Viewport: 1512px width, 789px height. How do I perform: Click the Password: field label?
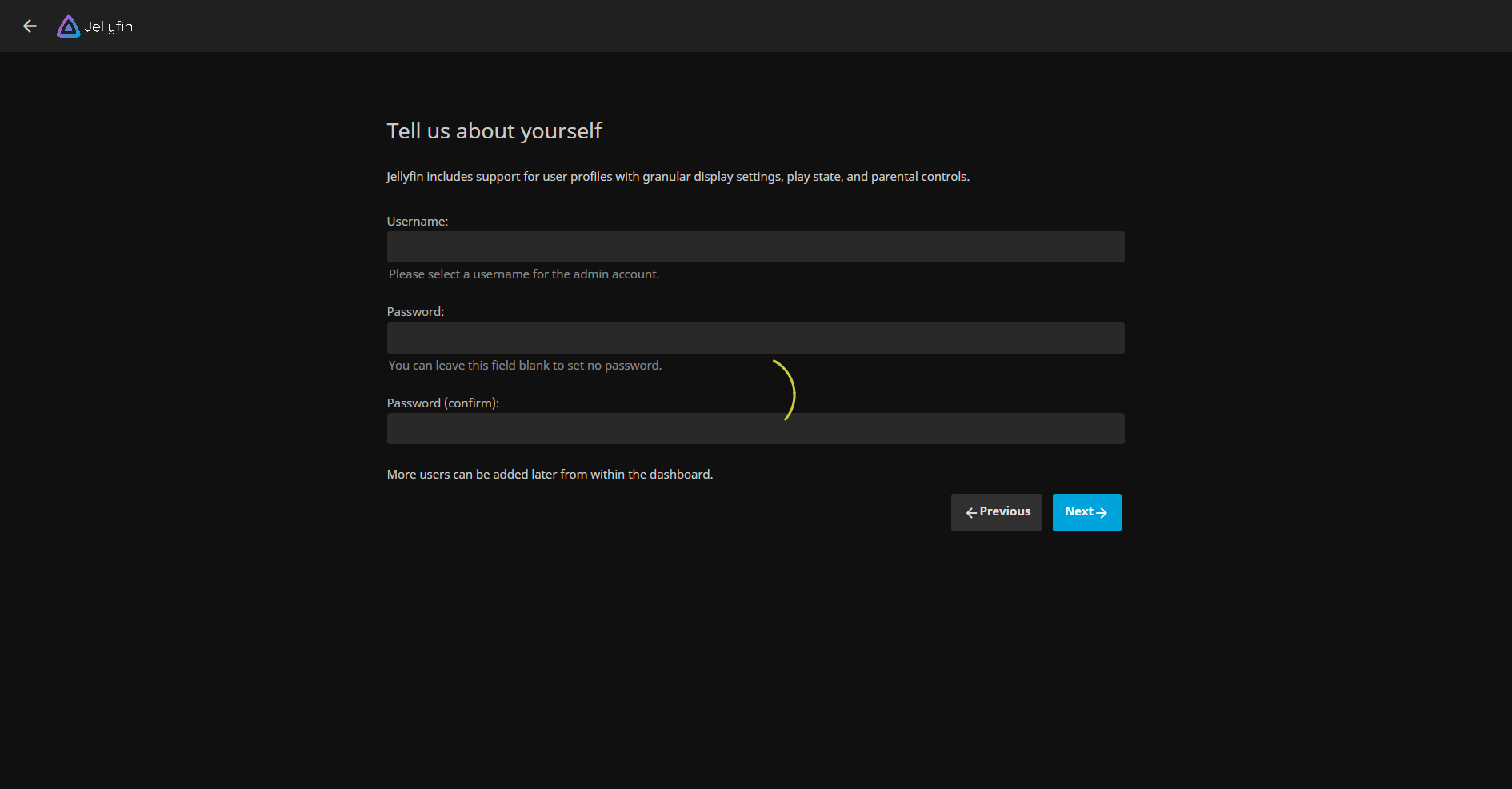pyautogui.click(x=415, y=311)
